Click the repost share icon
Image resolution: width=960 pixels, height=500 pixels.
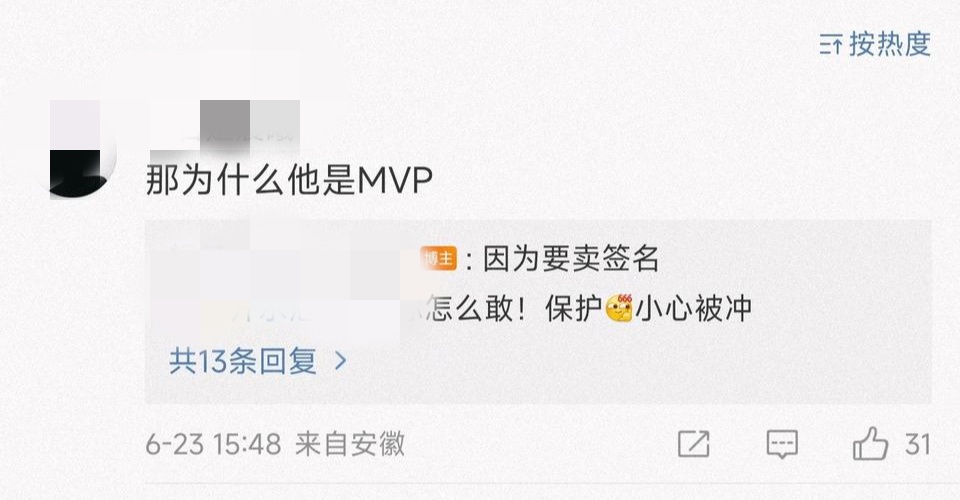pos(694,444)
